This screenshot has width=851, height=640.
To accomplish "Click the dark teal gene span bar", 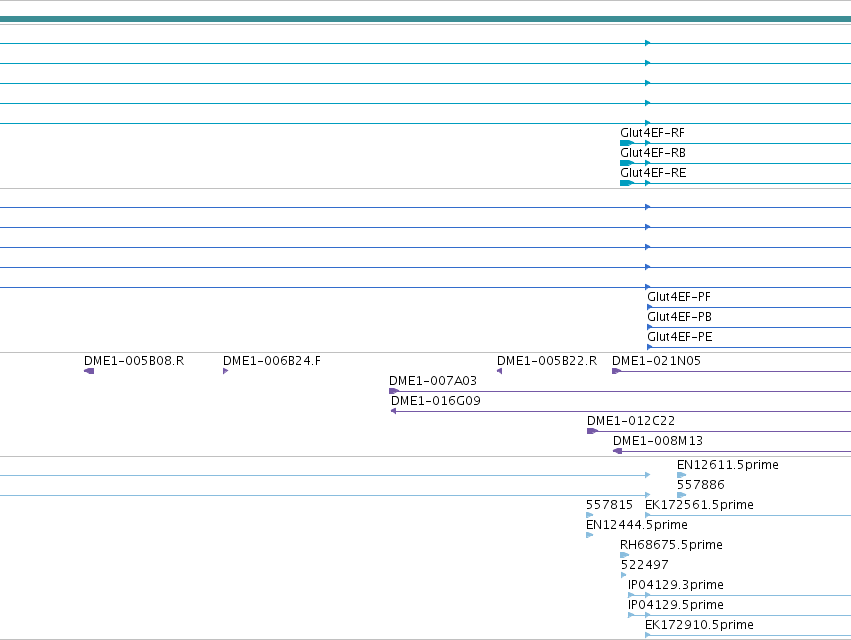I will click(426, 20).
